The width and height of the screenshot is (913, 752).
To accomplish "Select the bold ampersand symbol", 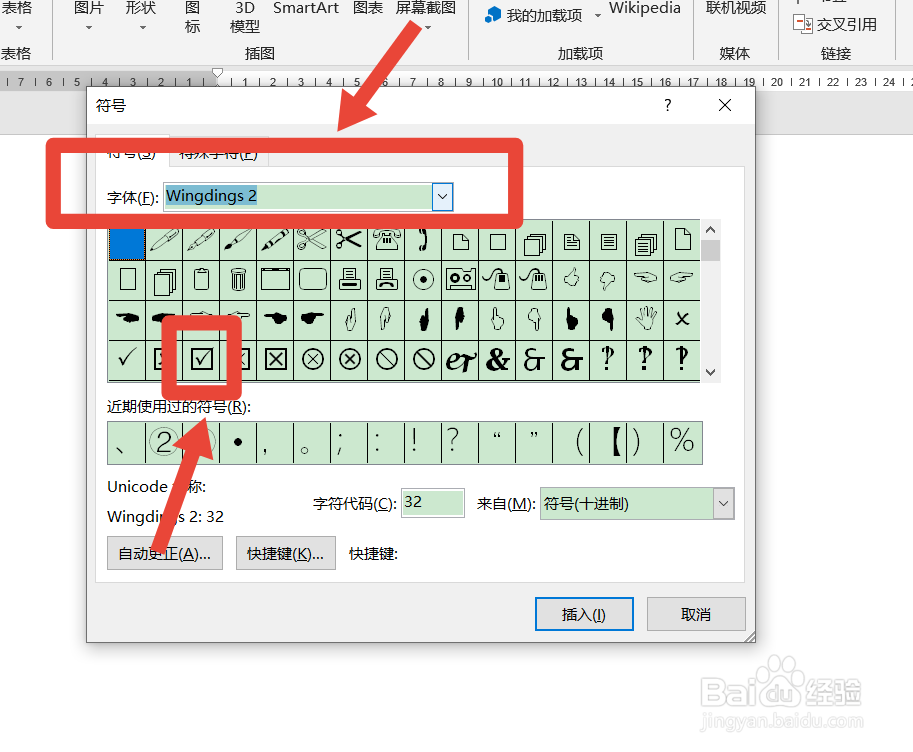I will (x=497, y=359).
